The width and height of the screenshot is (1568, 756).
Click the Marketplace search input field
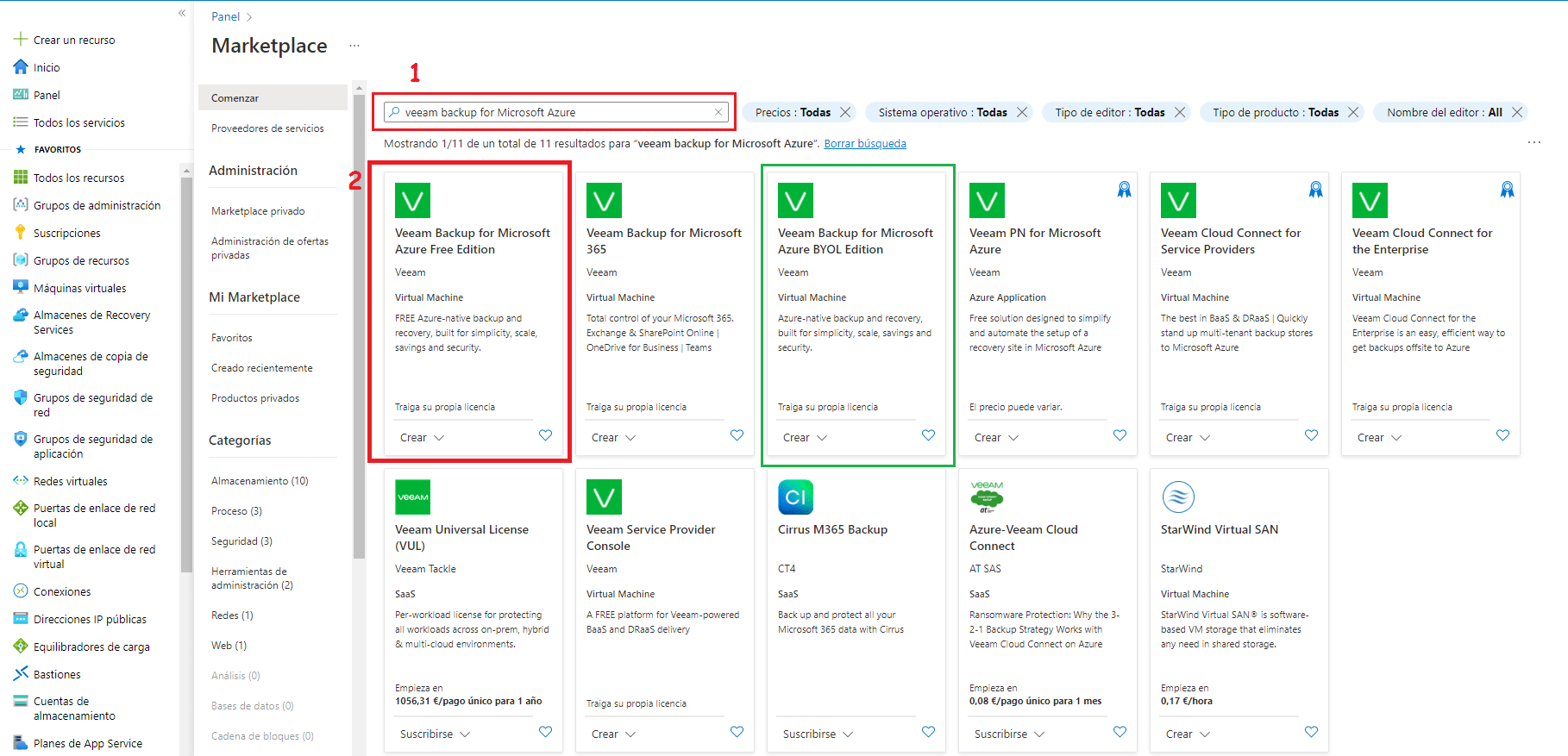556,112
